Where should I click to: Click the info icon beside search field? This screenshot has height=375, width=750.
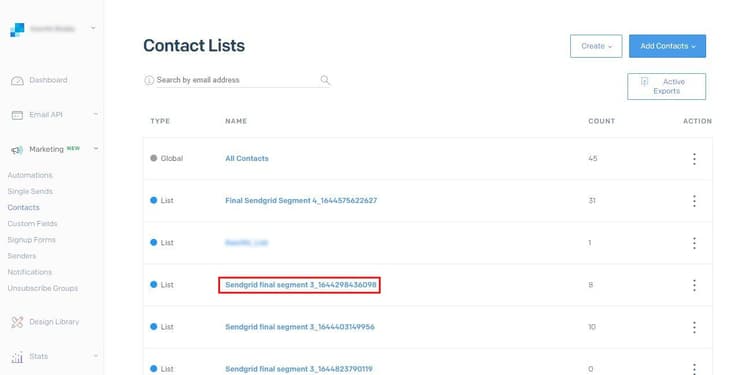(x=149, y=80)
